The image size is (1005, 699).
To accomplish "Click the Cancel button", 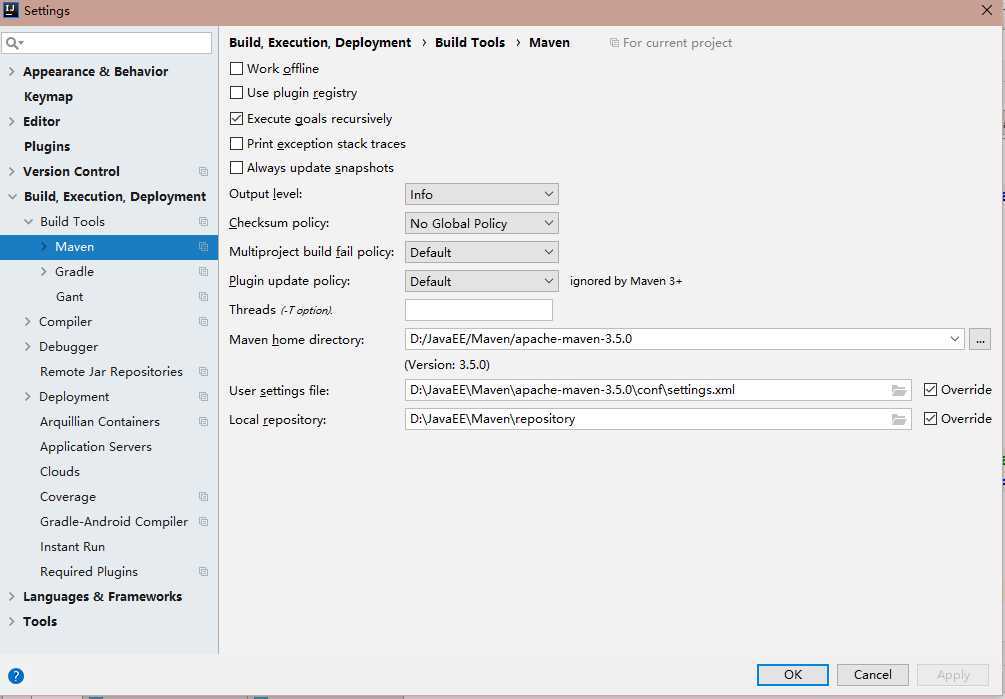I will (872, 675).
